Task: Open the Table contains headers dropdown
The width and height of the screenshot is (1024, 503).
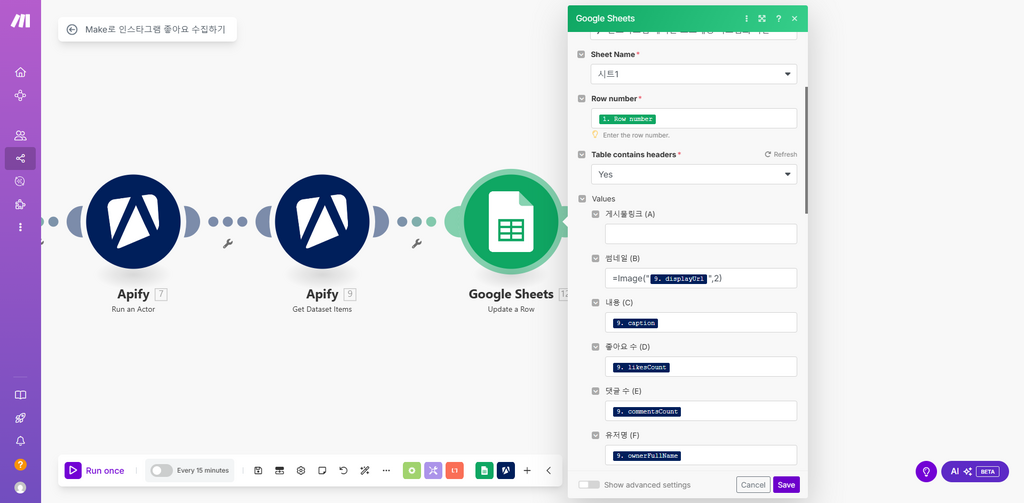Action: pos(694,174)
